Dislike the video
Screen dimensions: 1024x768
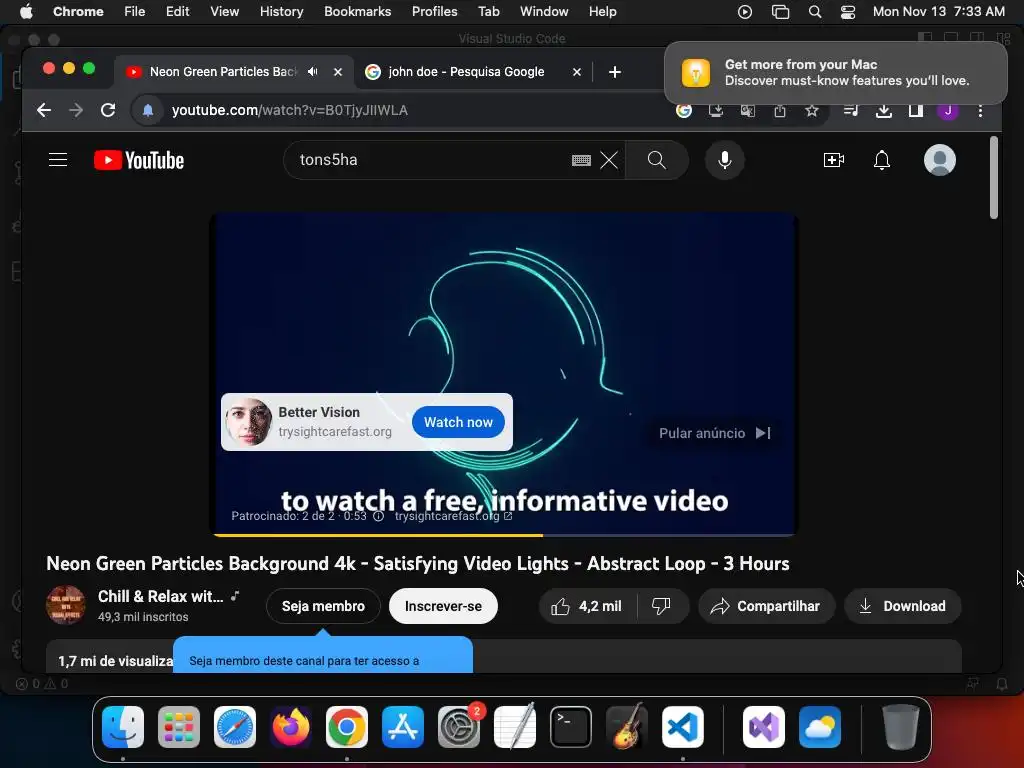click(662, 606)
